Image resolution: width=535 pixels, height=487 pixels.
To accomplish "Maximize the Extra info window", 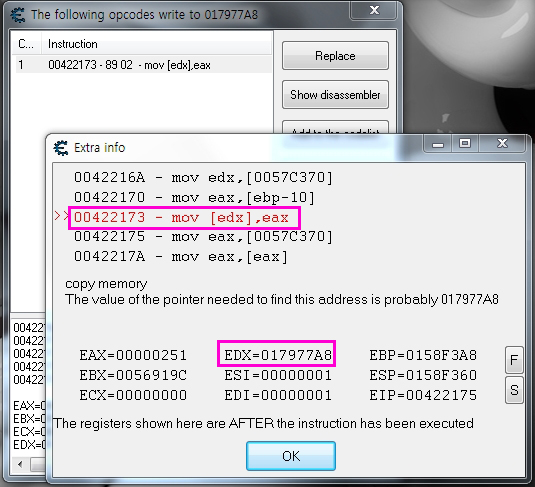I will pos(465,143).
